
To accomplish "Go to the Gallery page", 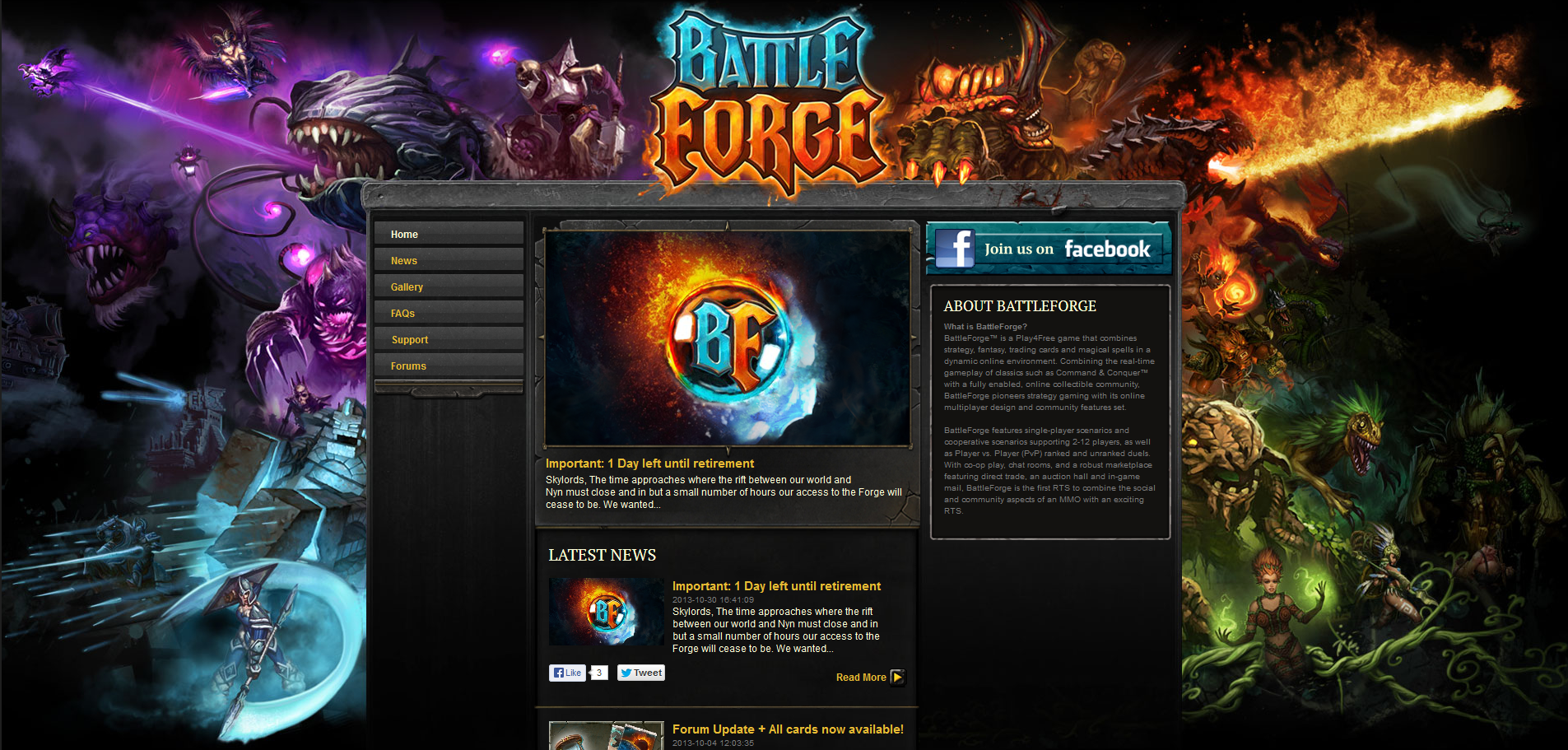I will (x=449, y=286).
